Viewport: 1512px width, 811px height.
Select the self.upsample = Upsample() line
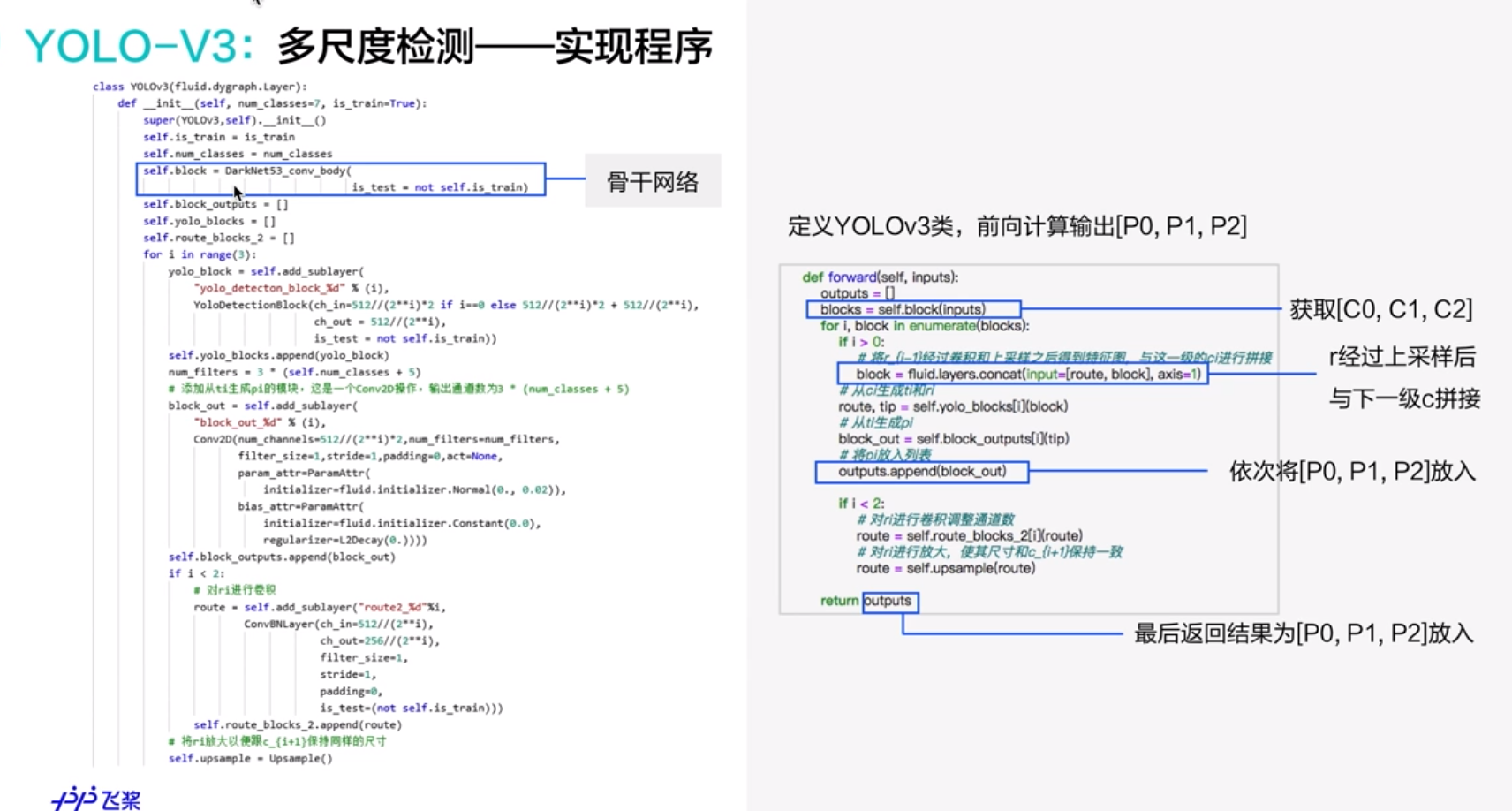(250, 757)
